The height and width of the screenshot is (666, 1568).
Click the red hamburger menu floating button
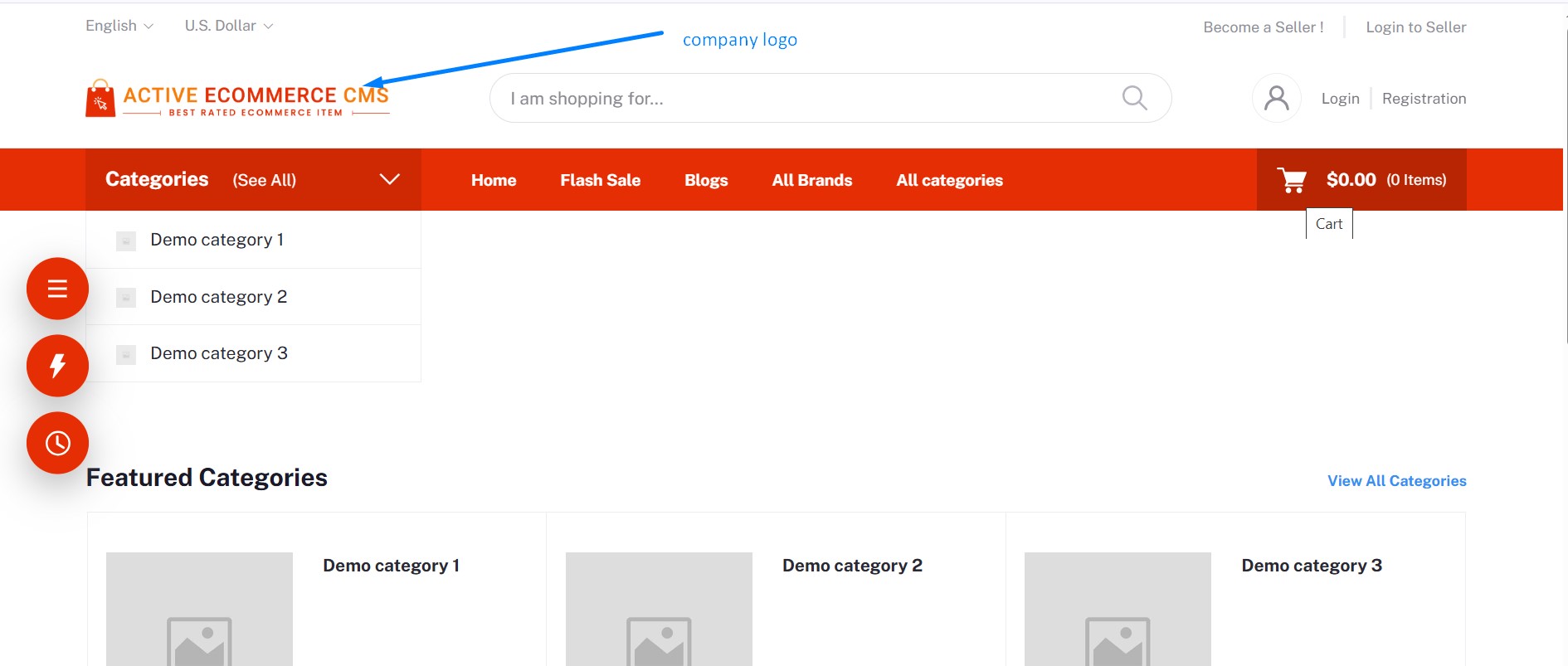point(57,289)
